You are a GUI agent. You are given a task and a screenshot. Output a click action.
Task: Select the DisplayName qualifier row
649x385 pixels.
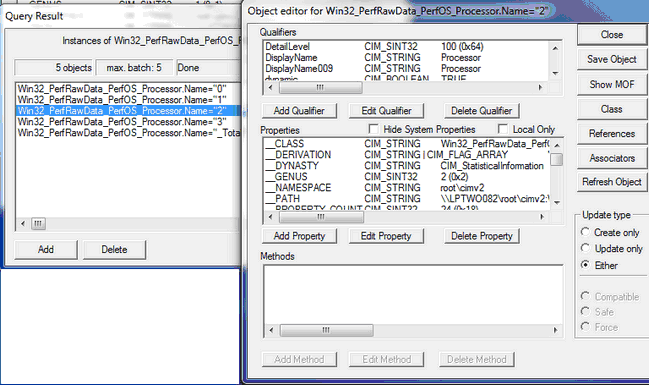coord(407,58)
